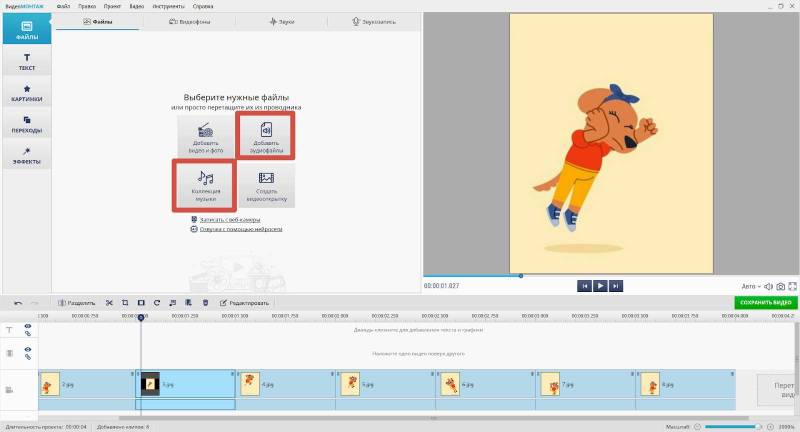Jump to next frame in player
Screen dimensions: 800x432
(x=615, y=286)
